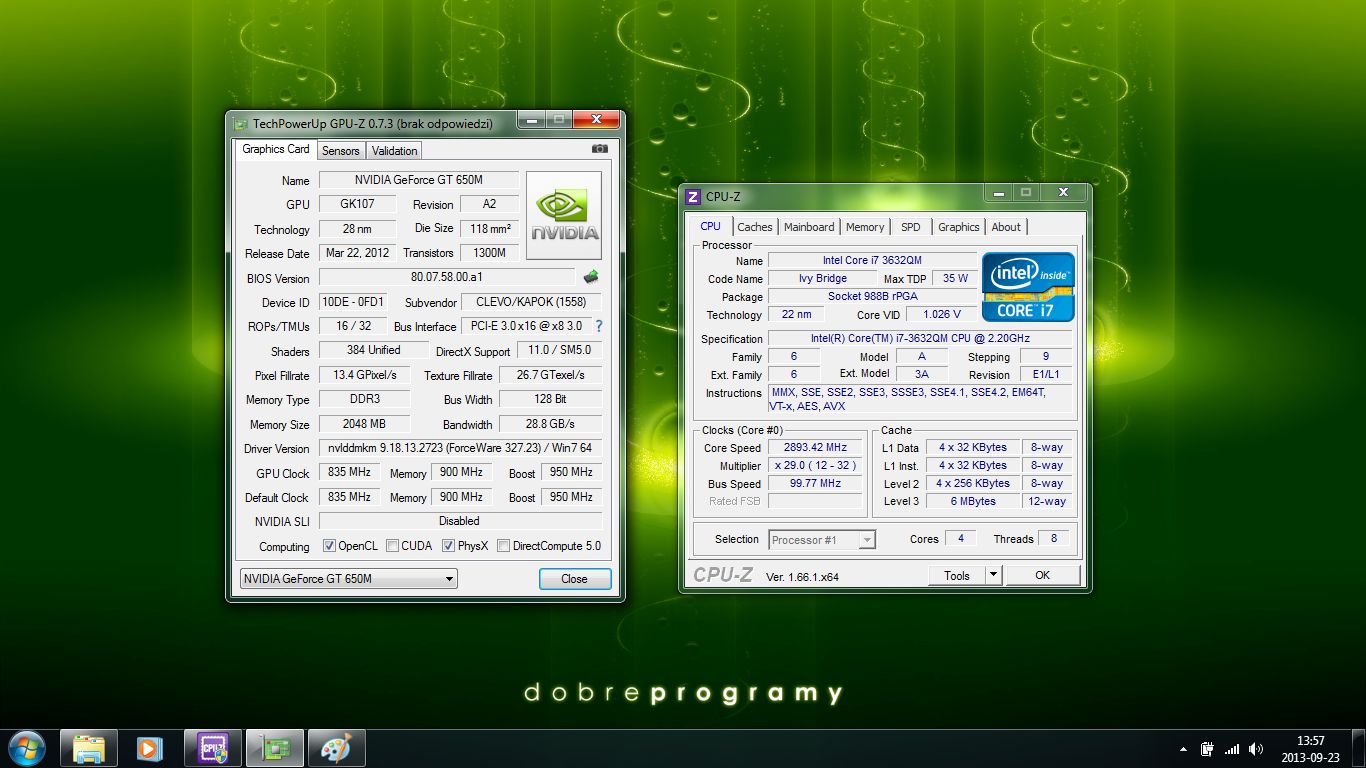Switch to the Graphics Card tab in GPU-Z

[x=276, y=149]
